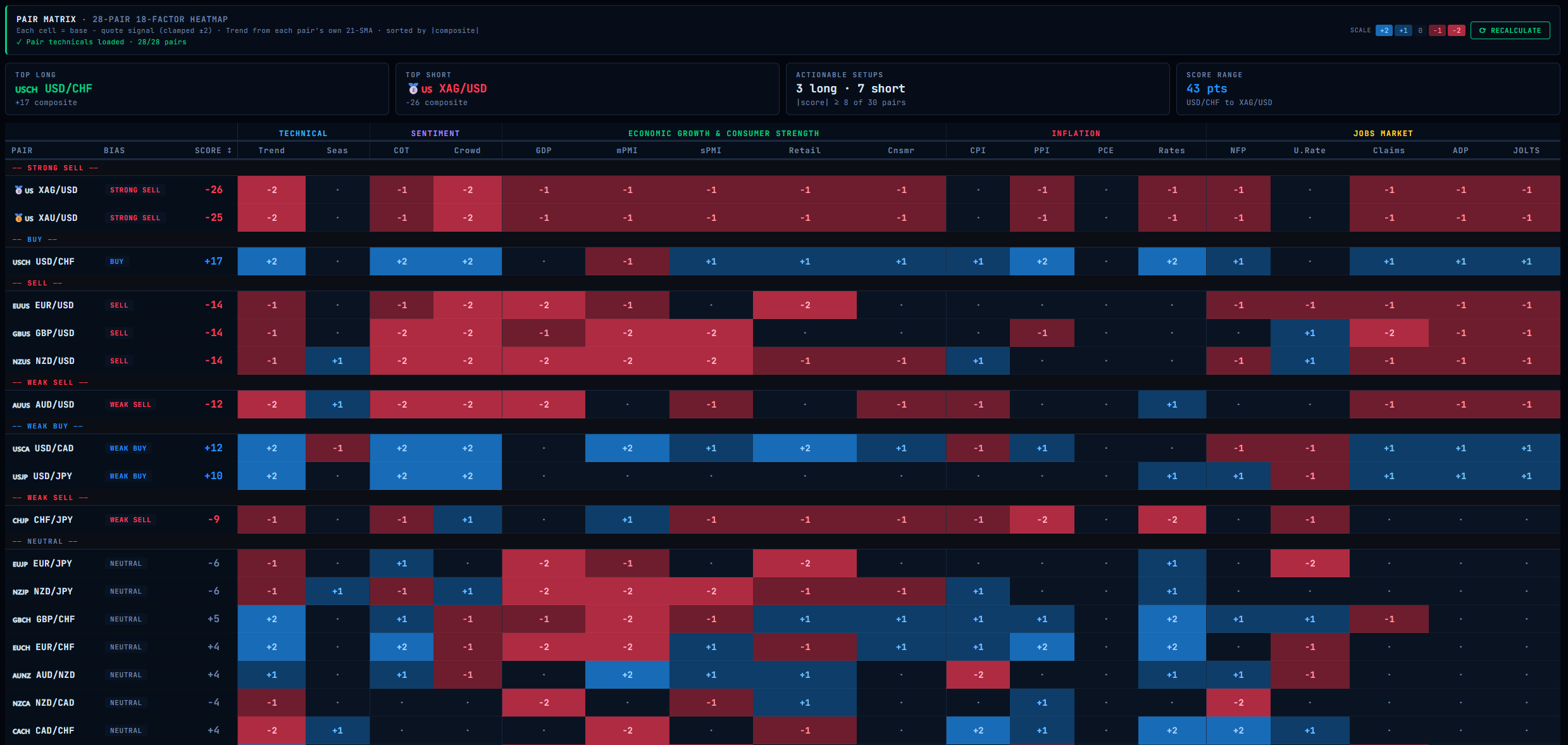The height and width of the screenshot is (745, 1568).
Task: Click the AUNZ code icon beside AUD/NZD
Action: [22, 675]
